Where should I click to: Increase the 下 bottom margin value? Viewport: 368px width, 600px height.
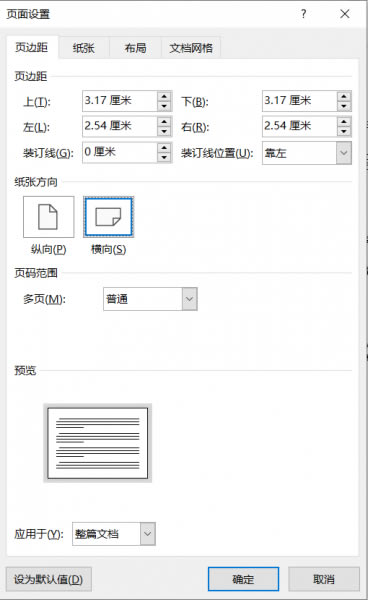coord(344,96)
